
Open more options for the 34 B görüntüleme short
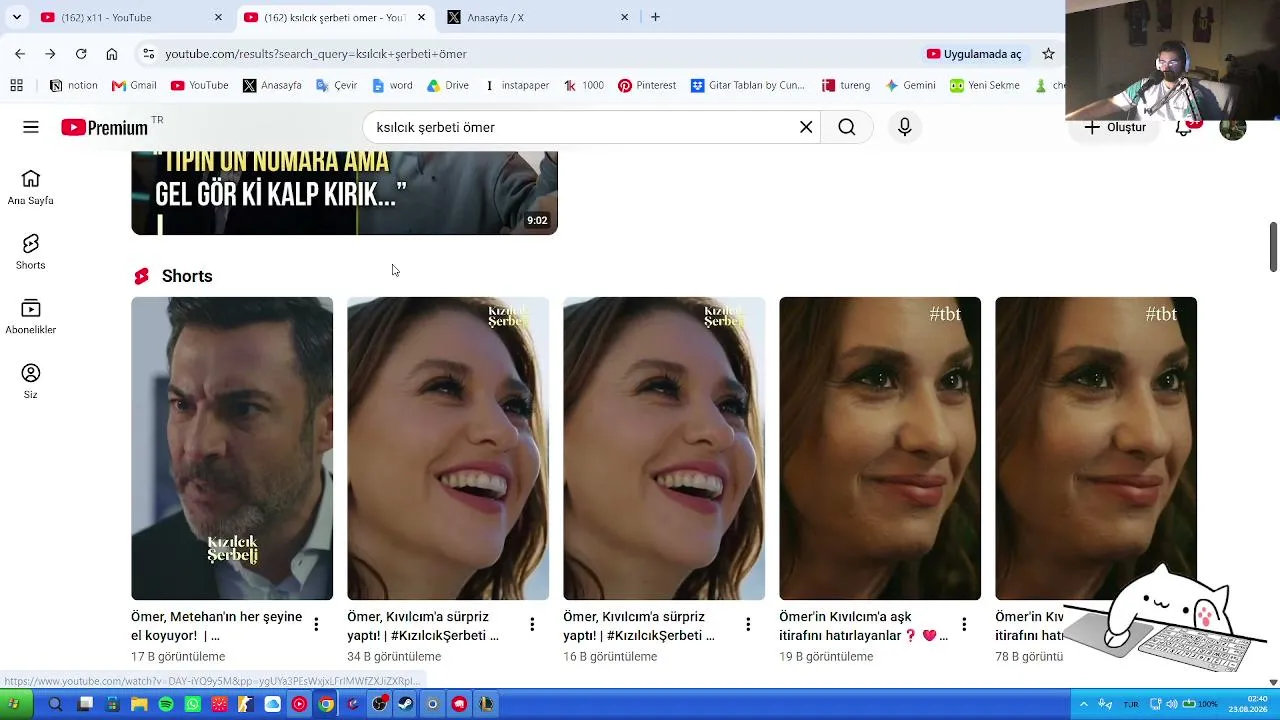click(532, 625)
